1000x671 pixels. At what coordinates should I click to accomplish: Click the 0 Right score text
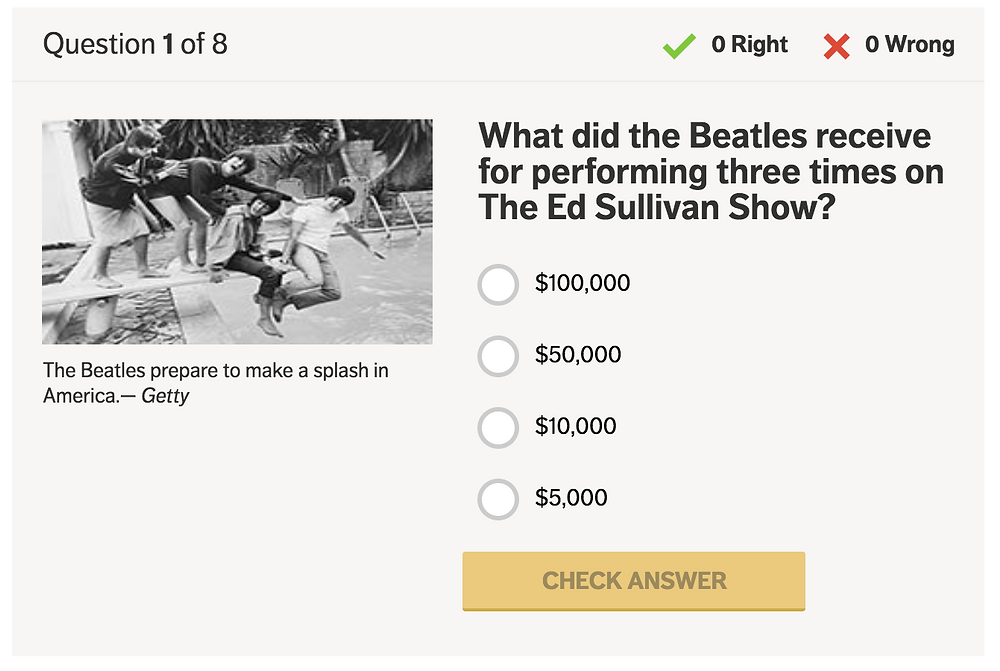click(749, 44)
